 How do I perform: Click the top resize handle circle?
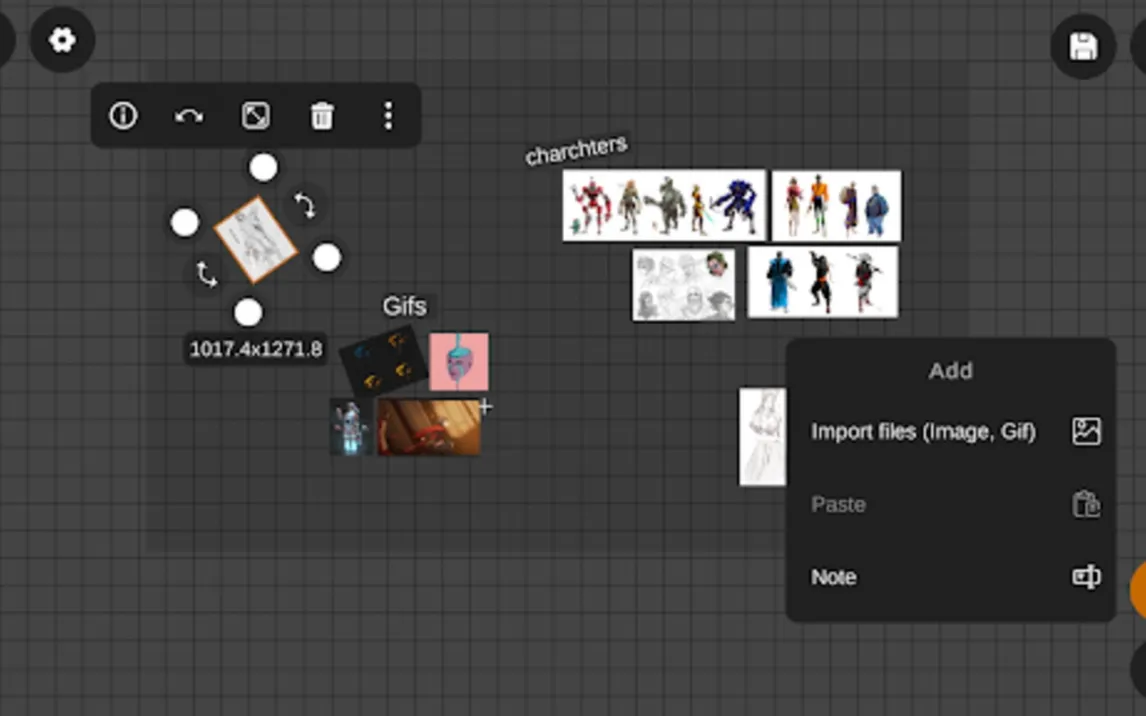point(263,168)
